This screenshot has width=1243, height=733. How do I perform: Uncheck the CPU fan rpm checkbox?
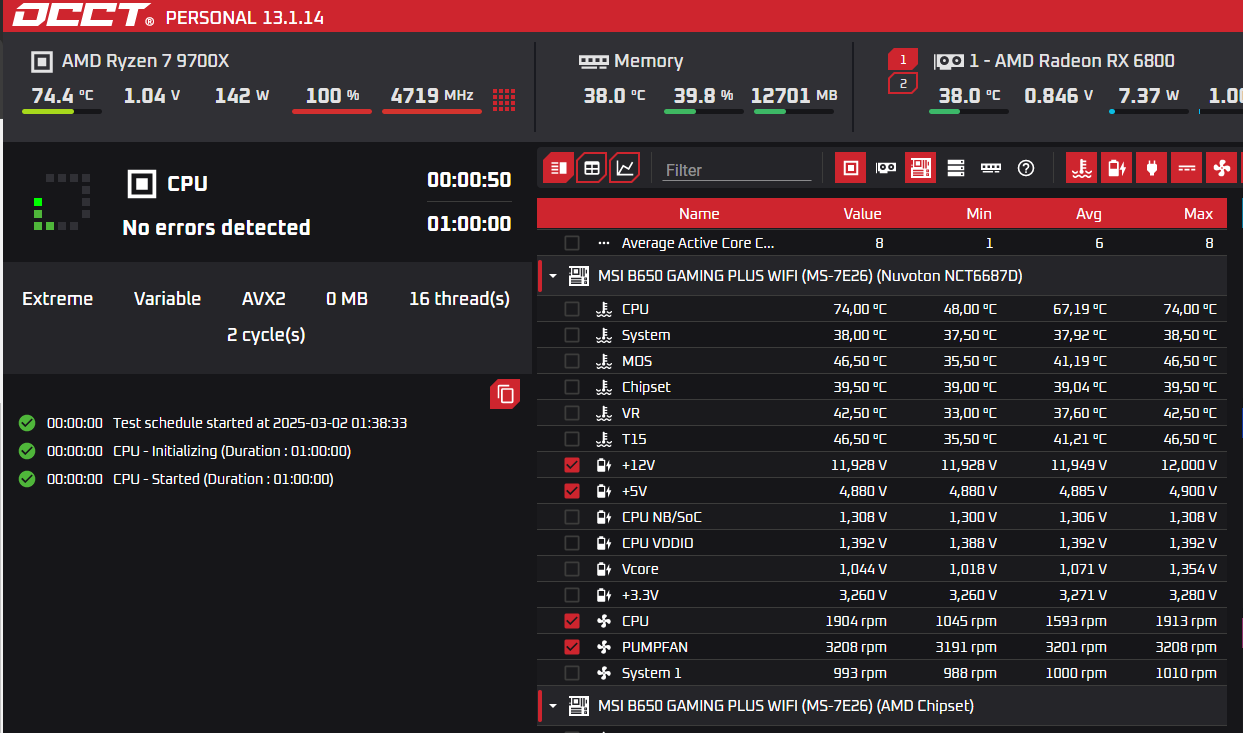pyautogui.click(x=571, y=621)
